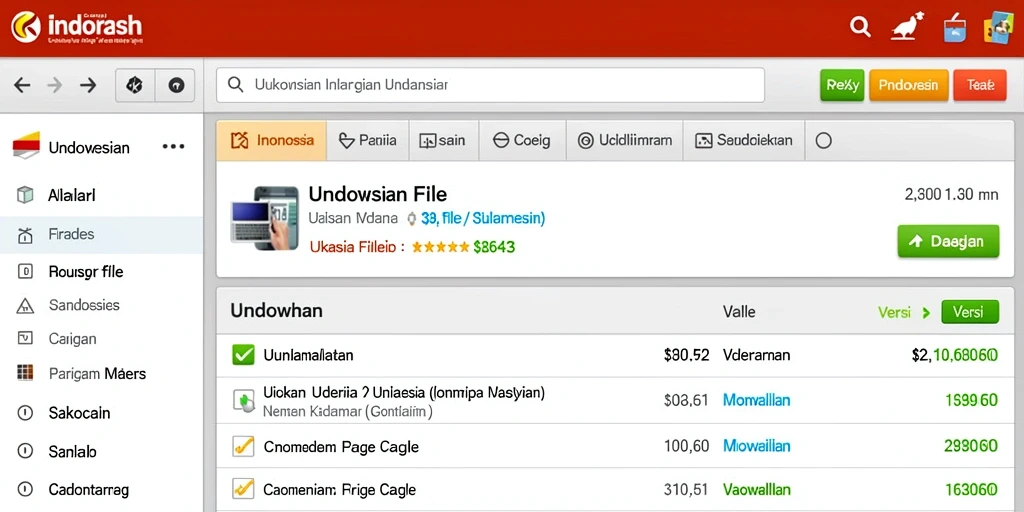This screenshot has height=512, width=1024.
Task: Open the user avatar picture in header
Action: coord(997,28)
